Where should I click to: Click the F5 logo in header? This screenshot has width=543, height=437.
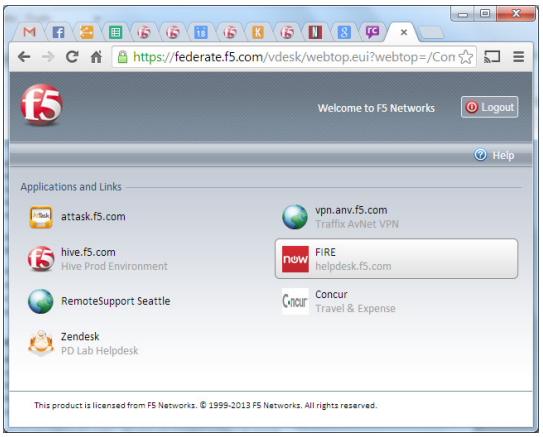pyautogui.click(x=42, y=105)
